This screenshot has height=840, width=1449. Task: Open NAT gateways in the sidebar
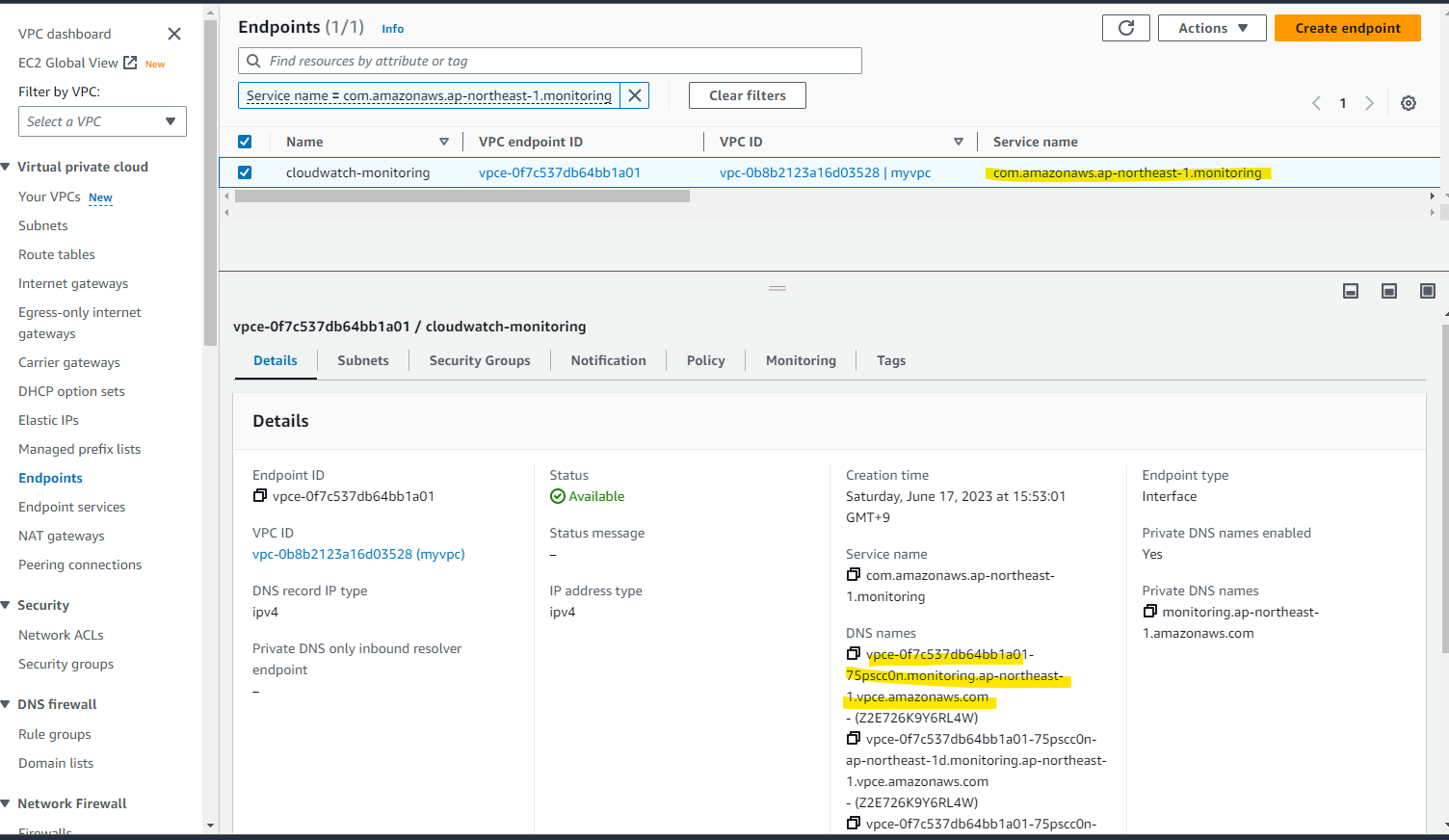pyautogui.click(x=62, y=536)
